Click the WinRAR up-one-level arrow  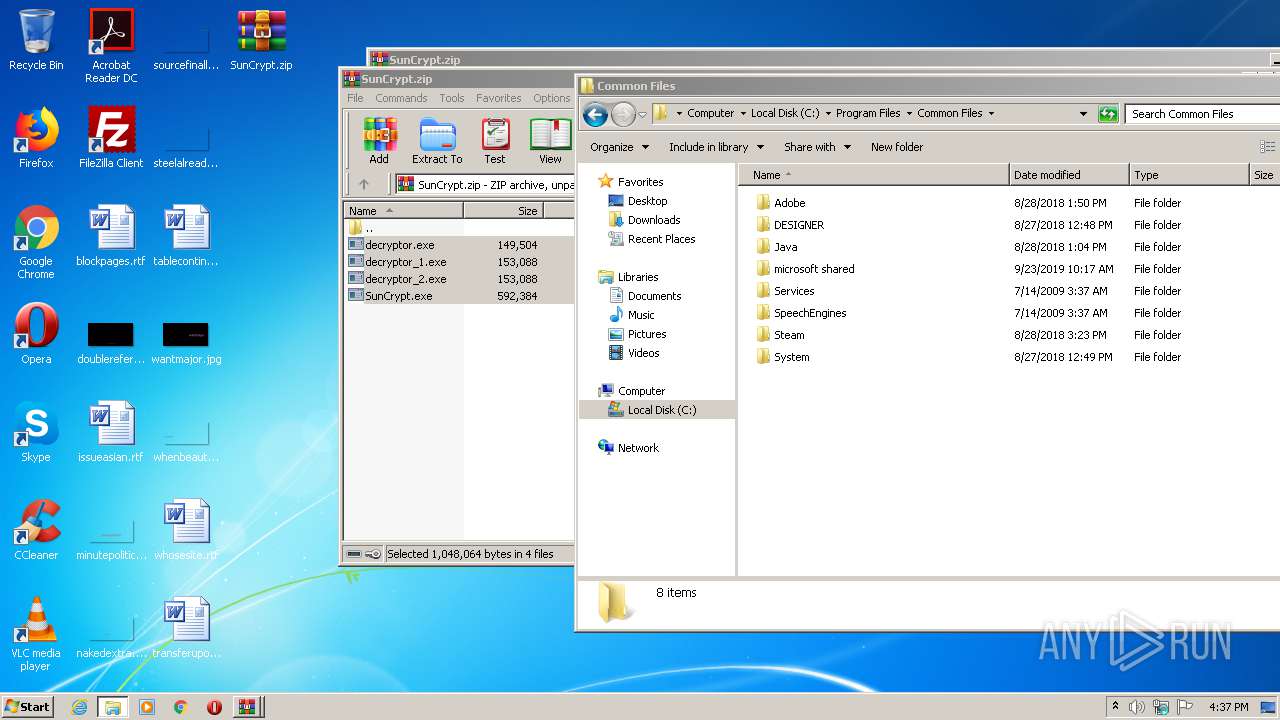tap(364, 184)
